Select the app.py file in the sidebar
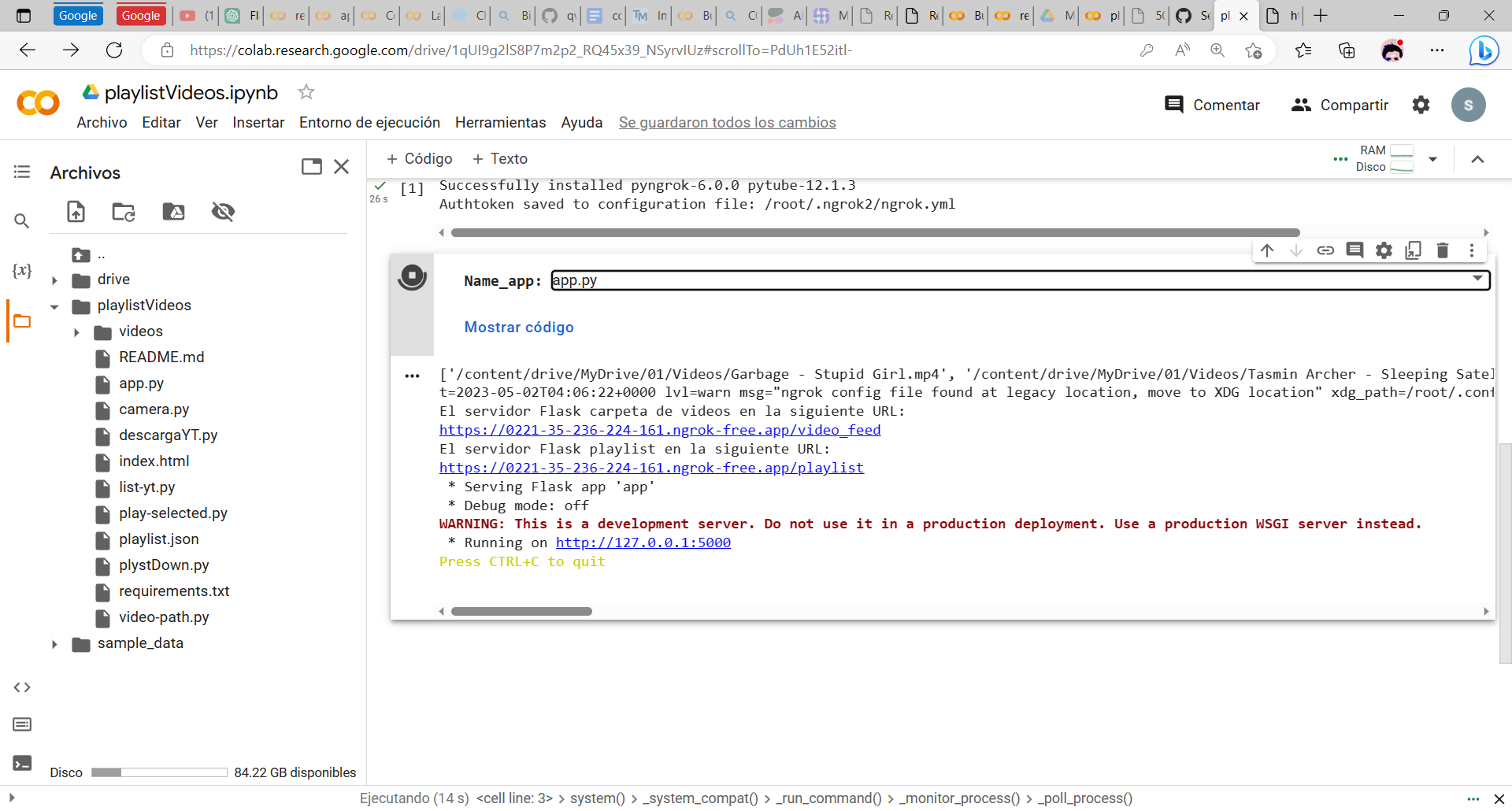The height and width of the screenshot is (811, 1512). click(143, 383)
